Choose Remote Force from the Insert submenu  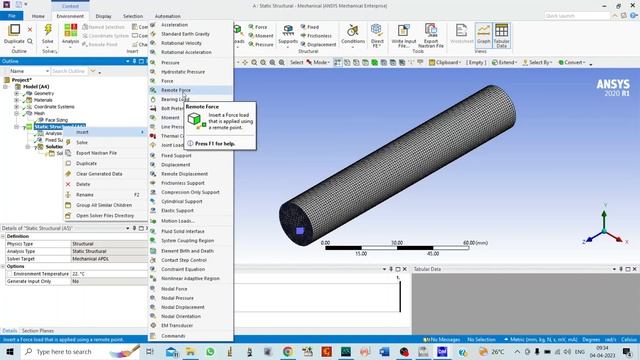point(190,90)
